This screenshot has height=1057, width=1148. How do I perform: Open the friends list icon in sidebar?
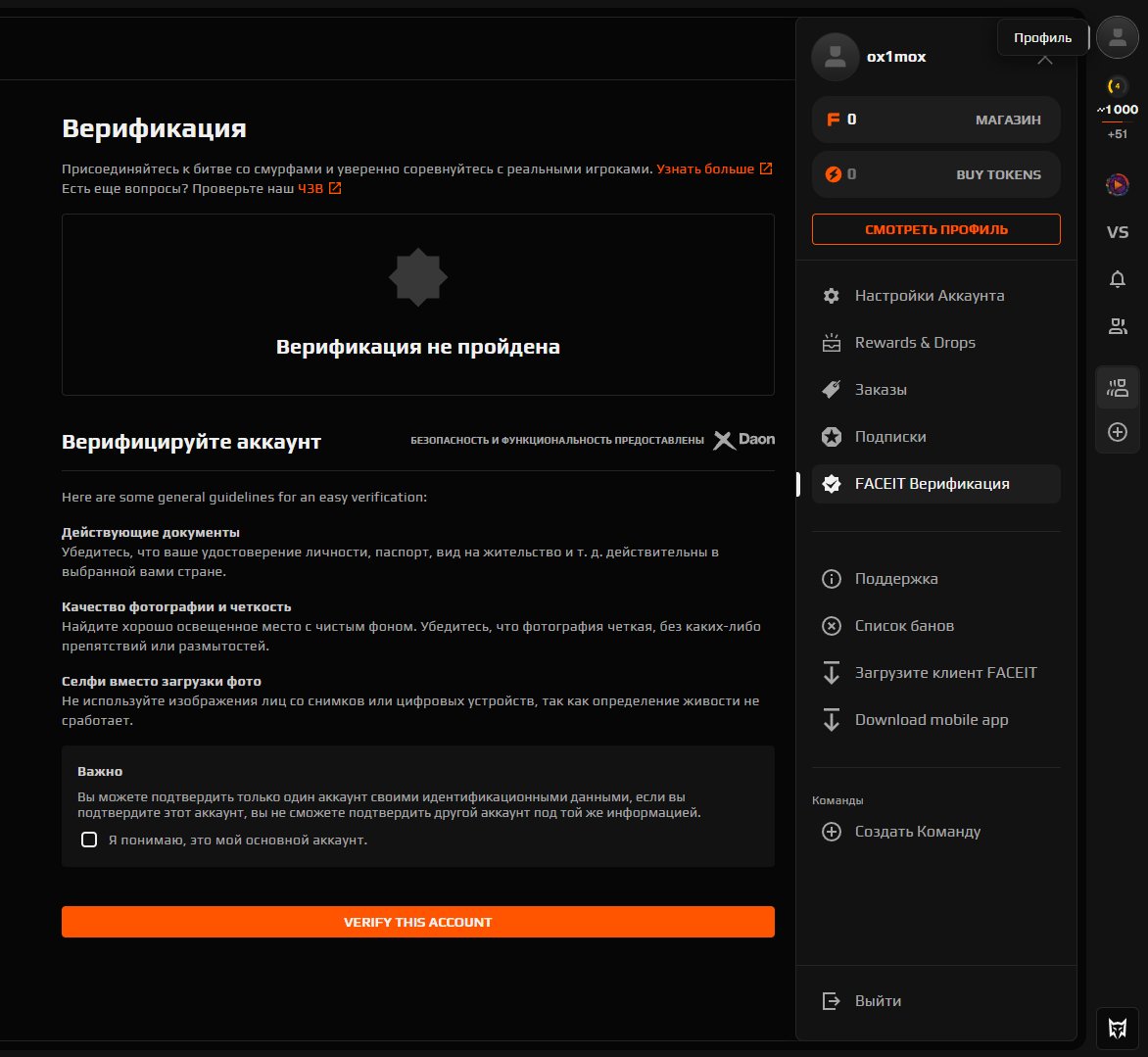[x=1117, y=326]
